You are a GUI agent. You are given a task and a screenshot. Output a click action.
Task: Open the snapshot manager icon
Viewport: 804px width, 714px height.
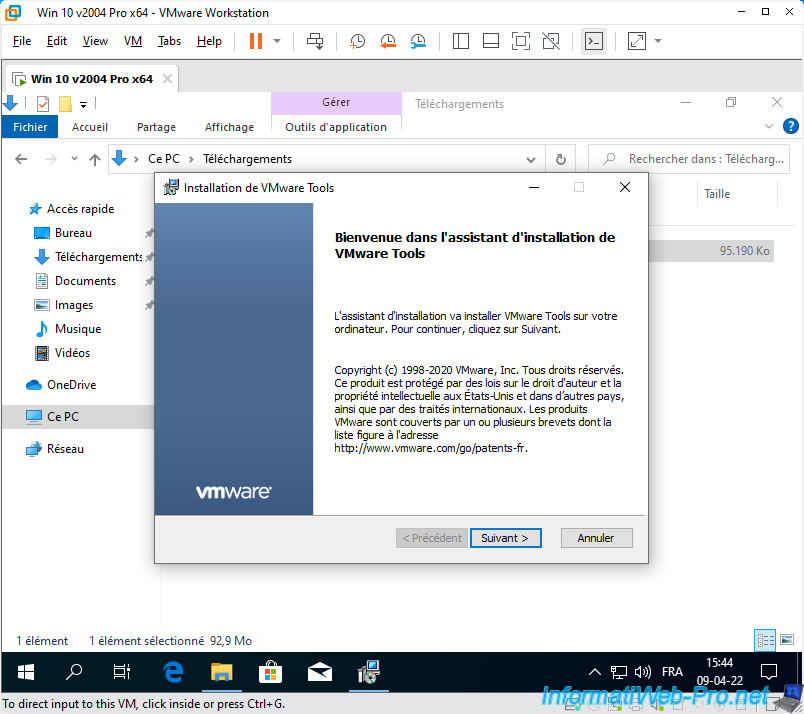pyautogui.click(x=418, y=41)
